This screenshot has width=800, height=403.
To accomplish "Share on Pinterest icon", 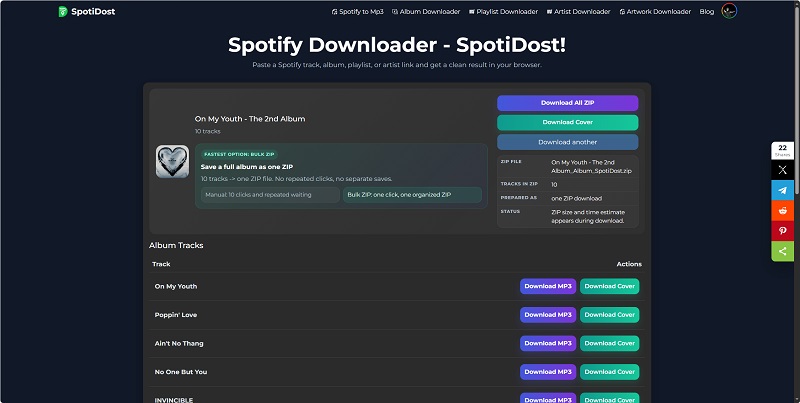I will point(783,231).
